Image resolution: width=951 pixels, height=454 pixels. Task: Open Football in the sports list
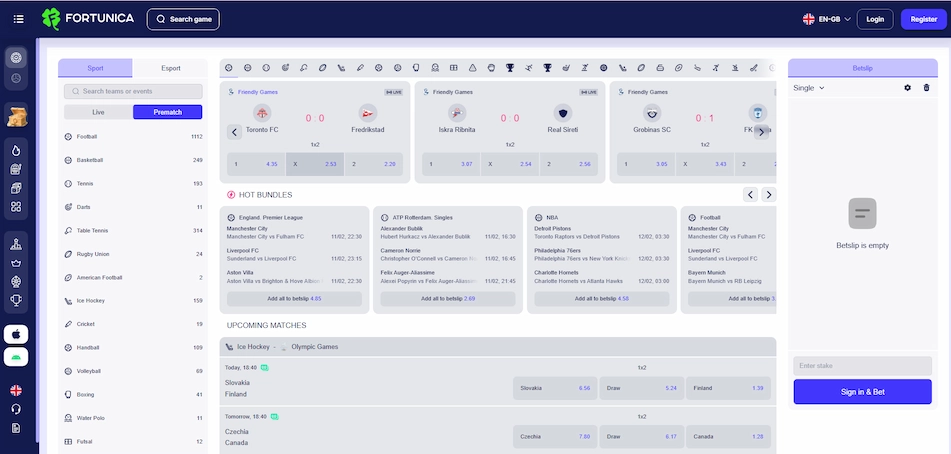(x=133, y=137)
